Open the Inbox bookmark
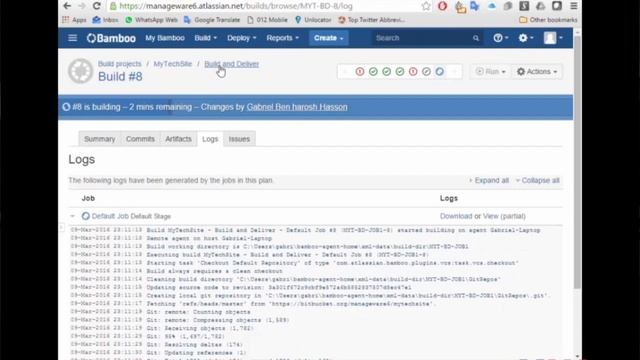 [105, 20]
